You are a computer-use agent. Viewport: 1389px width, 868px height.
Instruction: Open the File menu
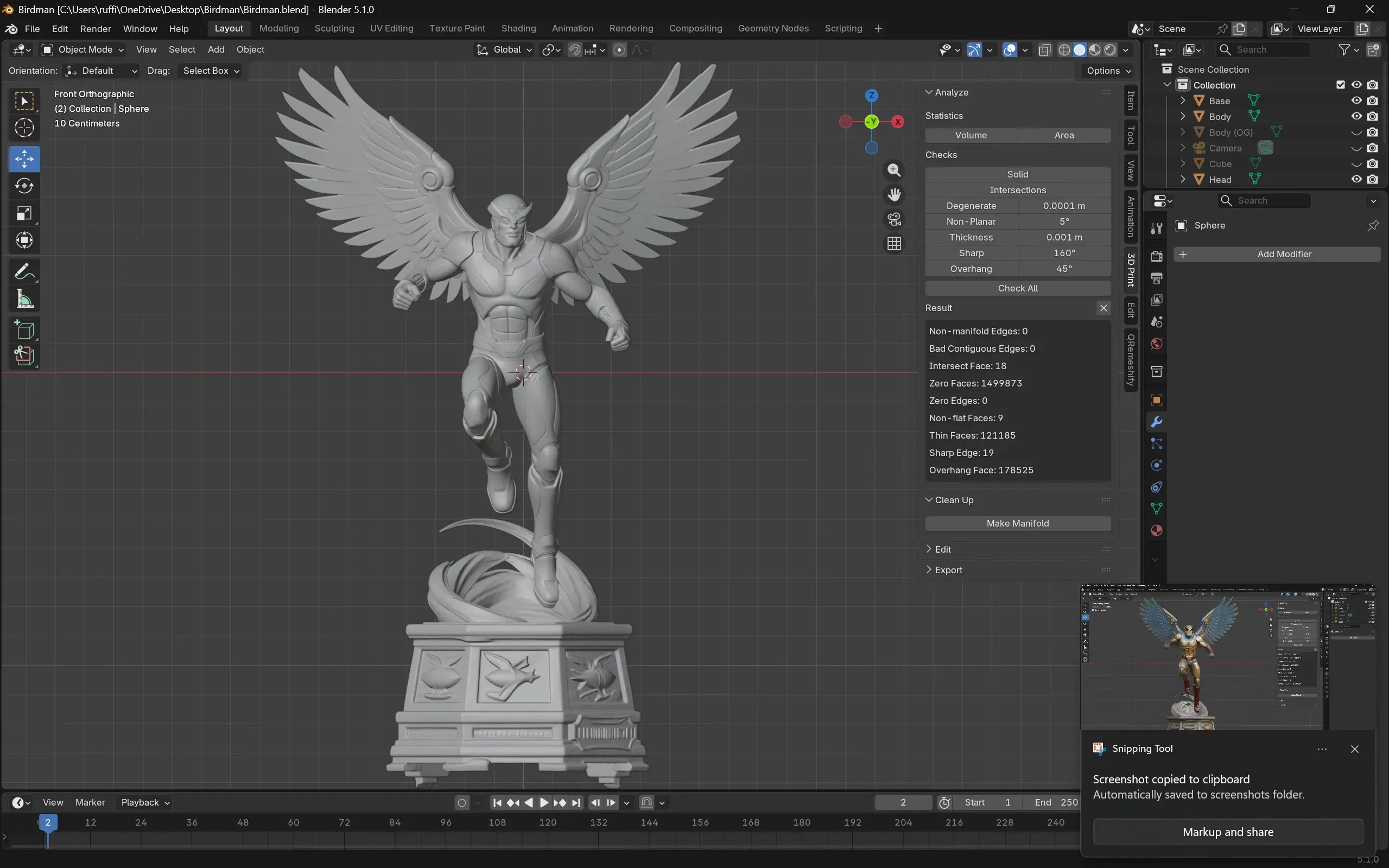pos(32,29)
